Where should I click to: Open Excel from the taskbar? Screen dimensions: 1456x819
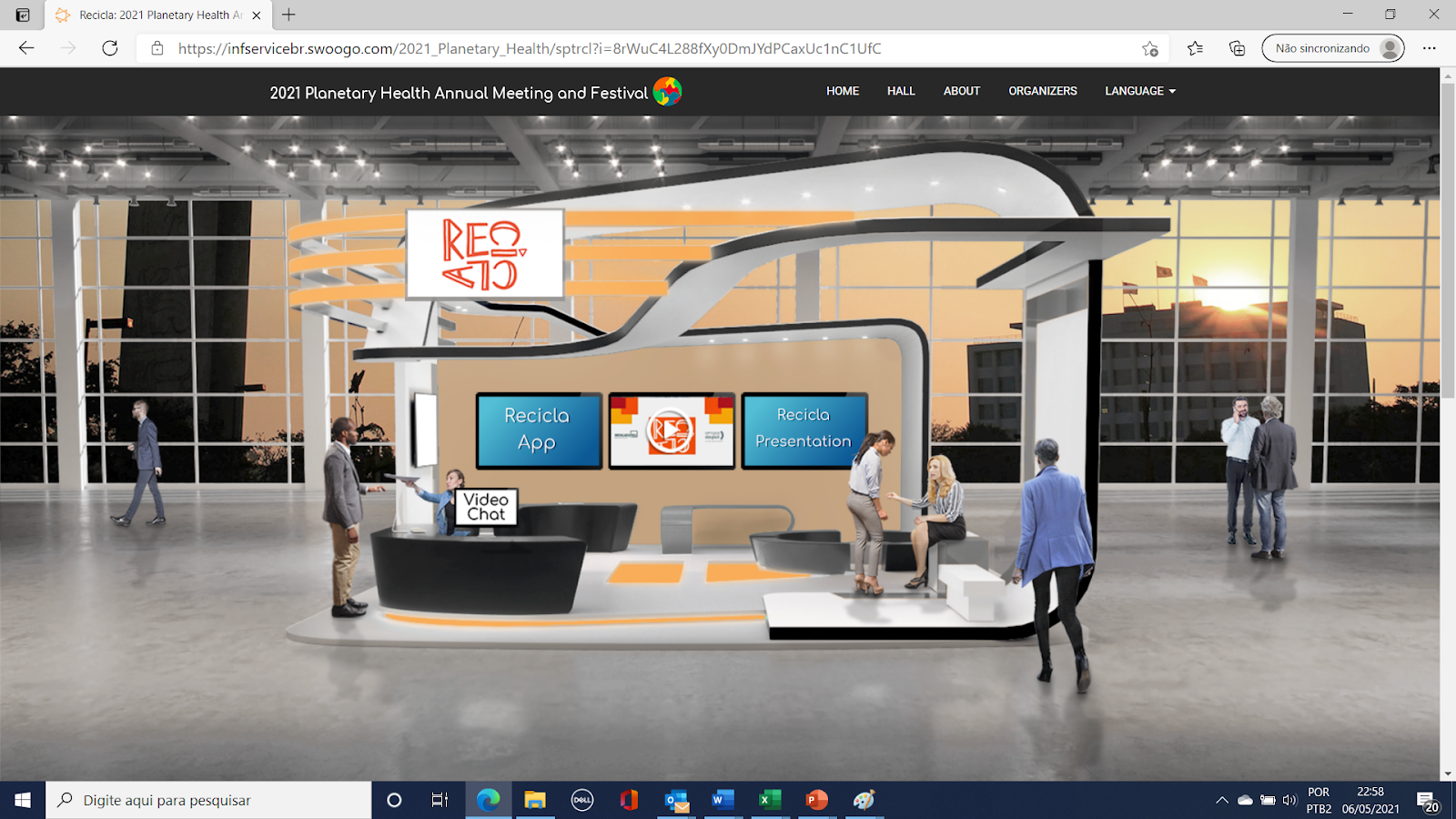770,800
